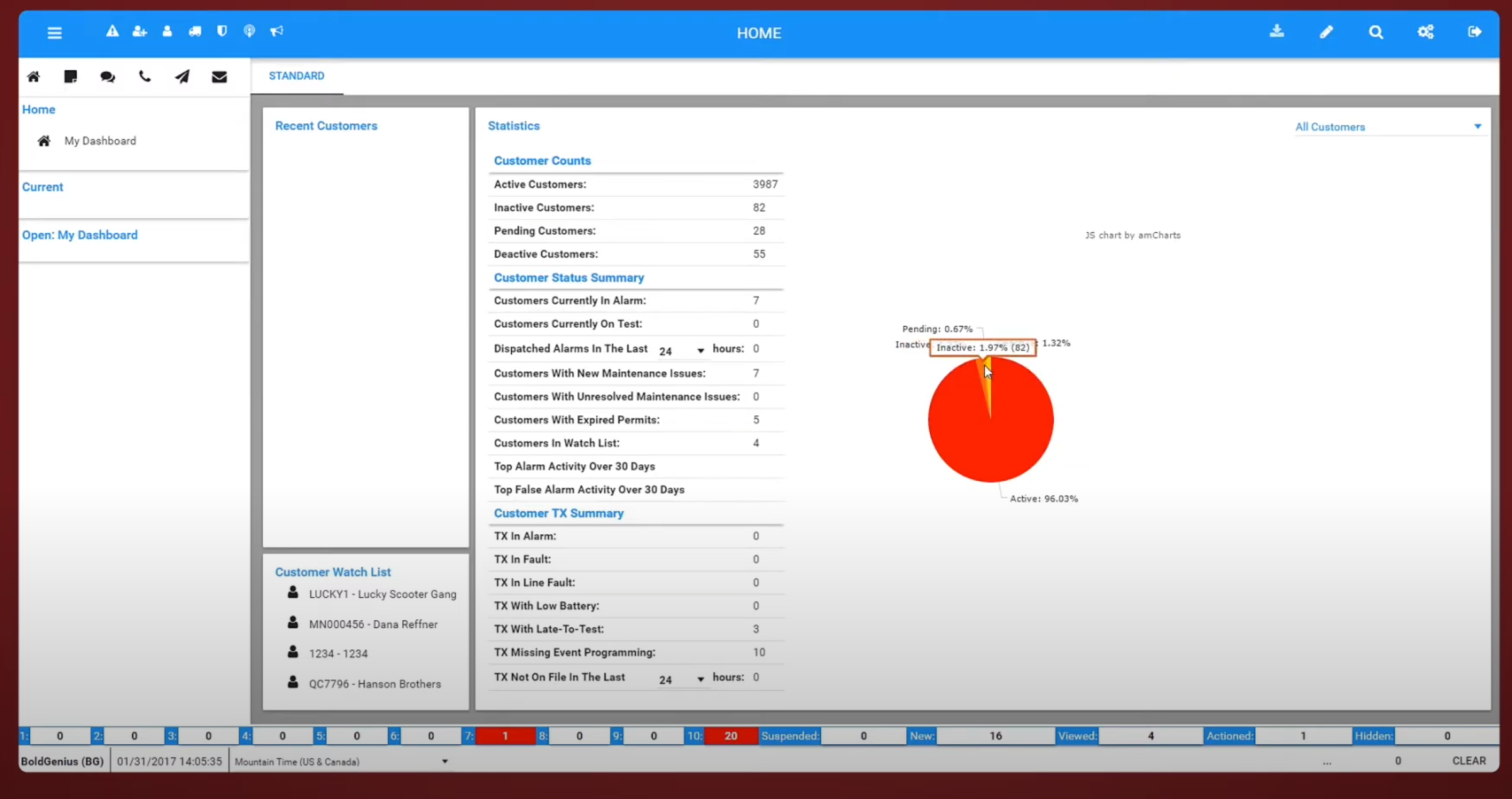Select the navigation/directions icon sidebar
The width and height of the screenshot is (1512, 799).
182,76
